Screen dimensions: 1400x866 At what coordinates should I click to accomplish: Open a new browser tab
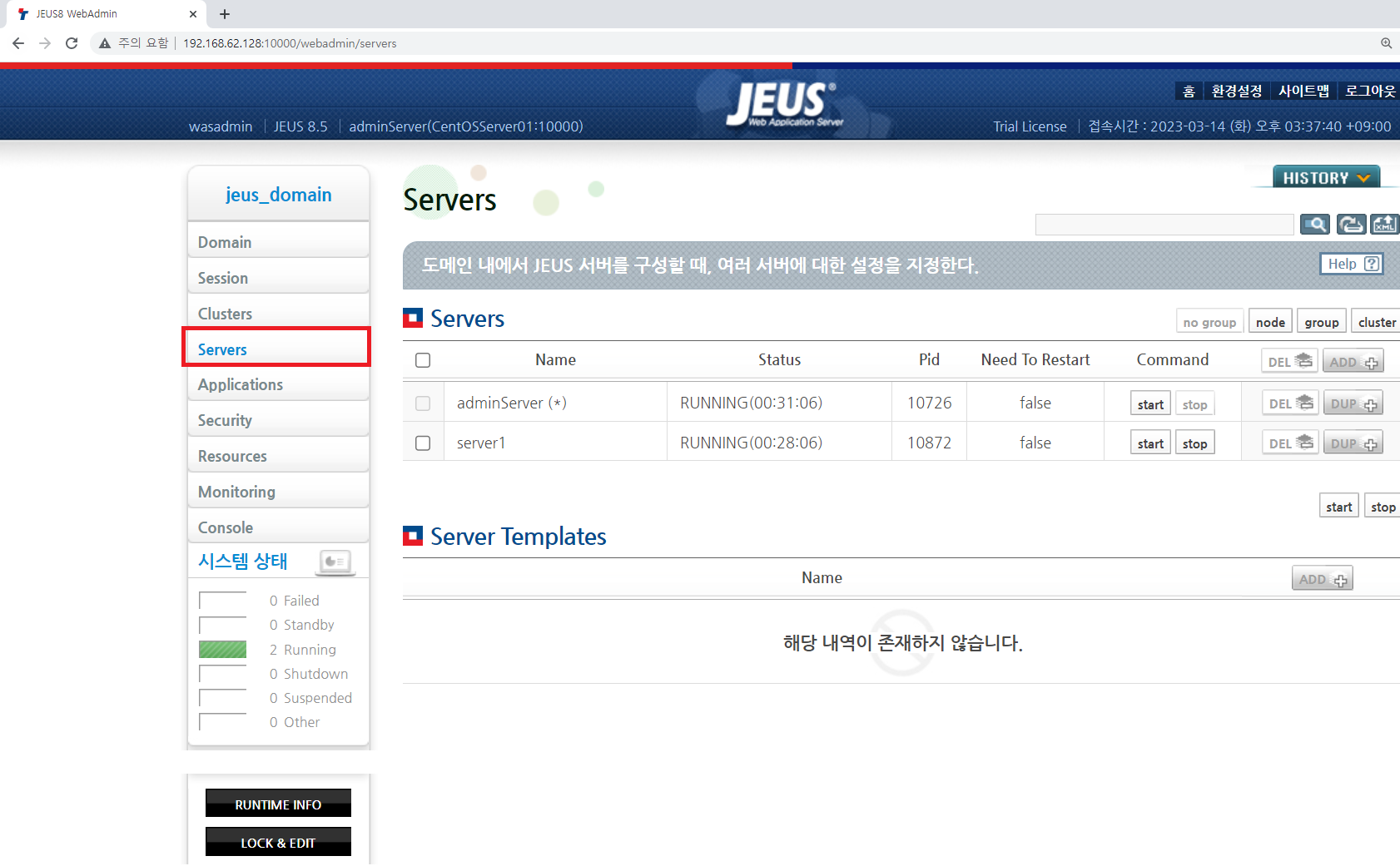[x=225, y=14]
